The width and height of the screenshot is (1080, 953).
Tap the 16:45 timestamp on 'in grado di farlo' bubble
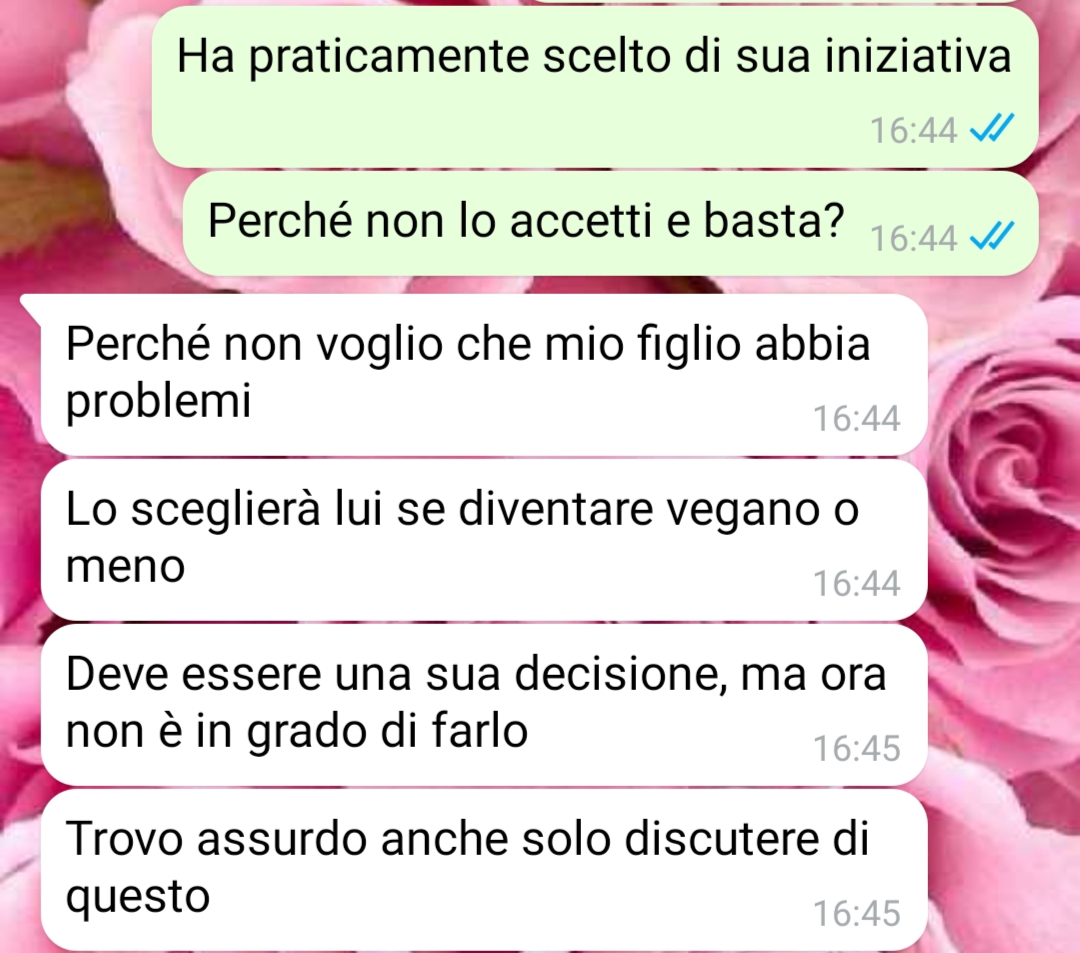pyautogui.click(x=856, y=748)
